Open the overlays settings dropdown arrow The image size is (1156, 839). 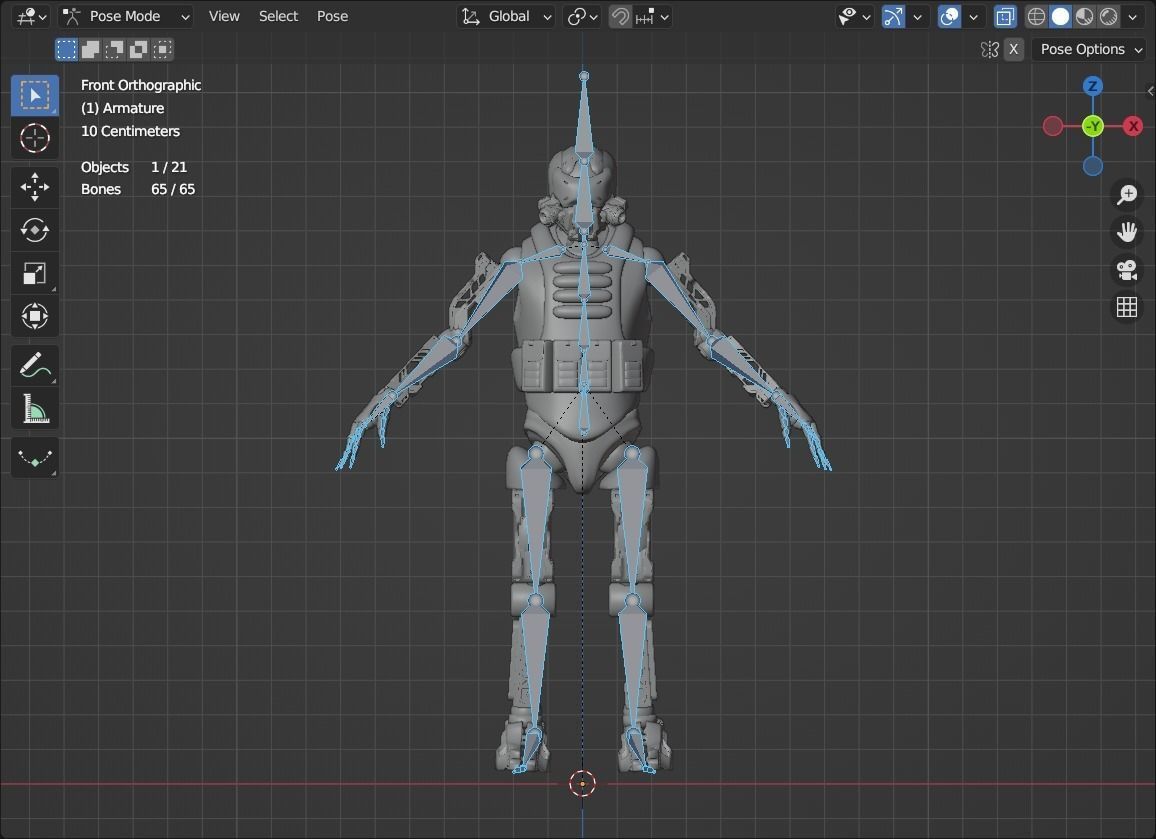coord(974,16)
